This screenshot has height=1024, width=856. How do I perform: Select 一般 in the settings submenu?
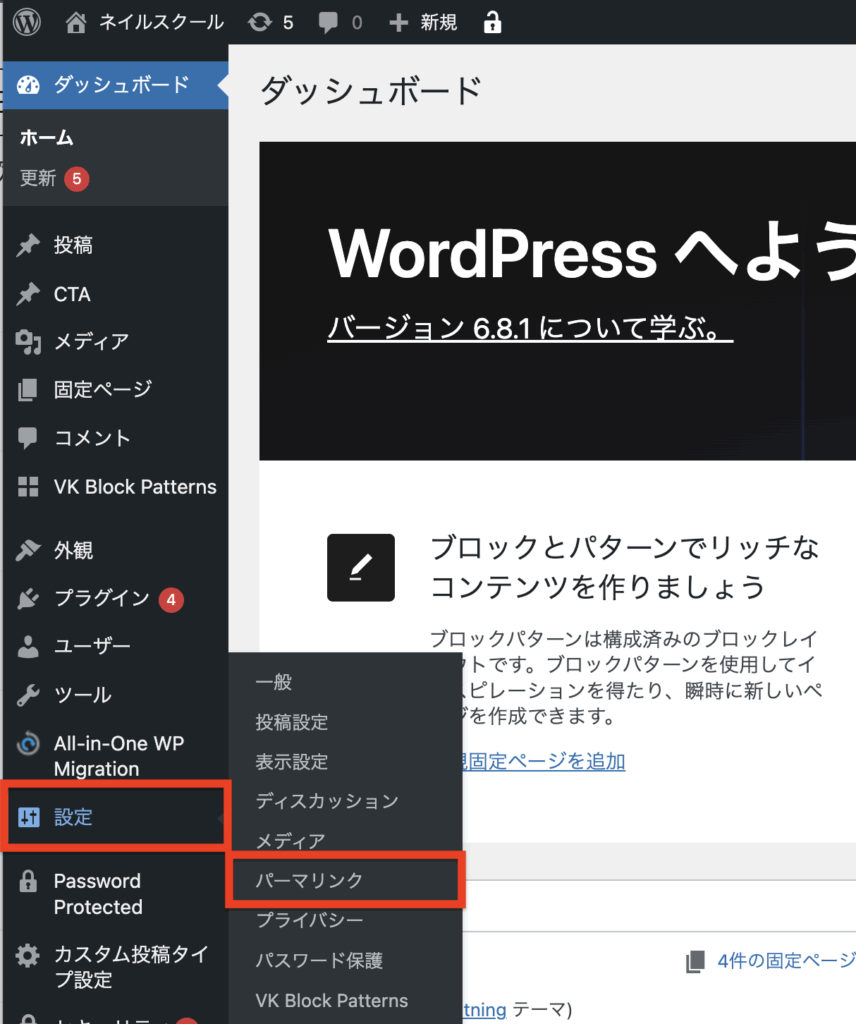tap(274, 682)
